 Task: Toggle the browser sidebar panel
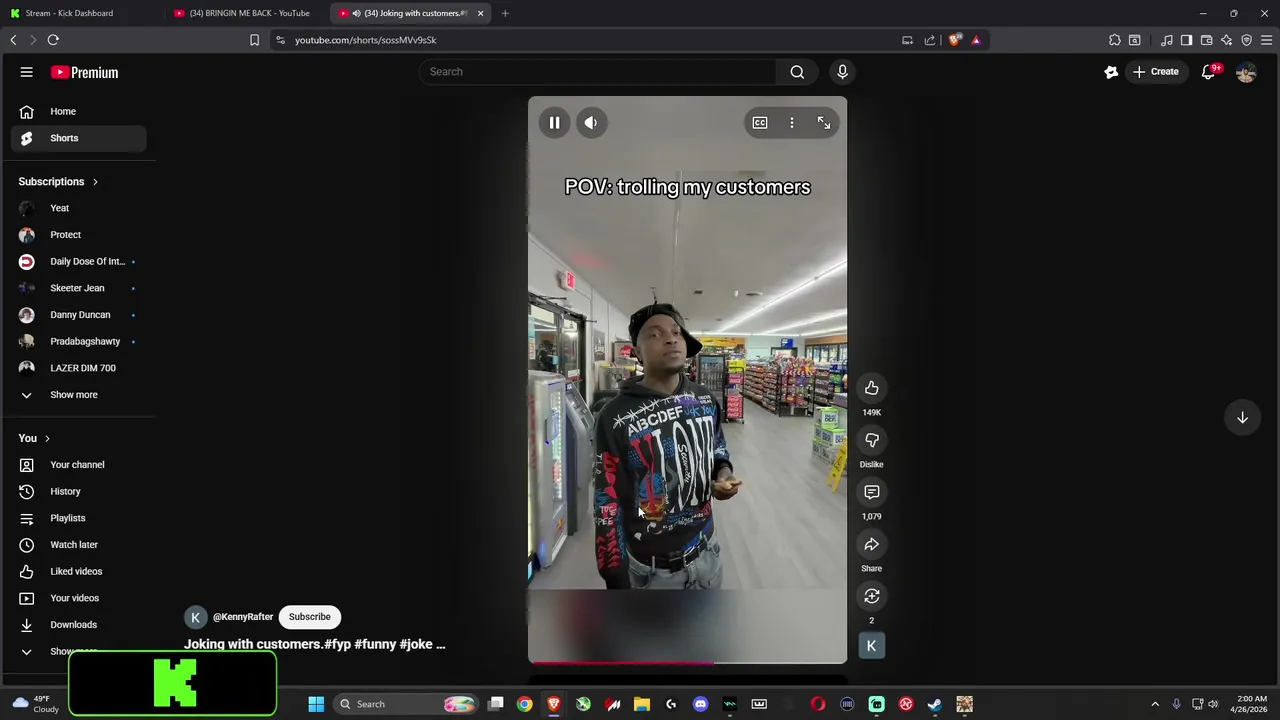click(1186, 40)
